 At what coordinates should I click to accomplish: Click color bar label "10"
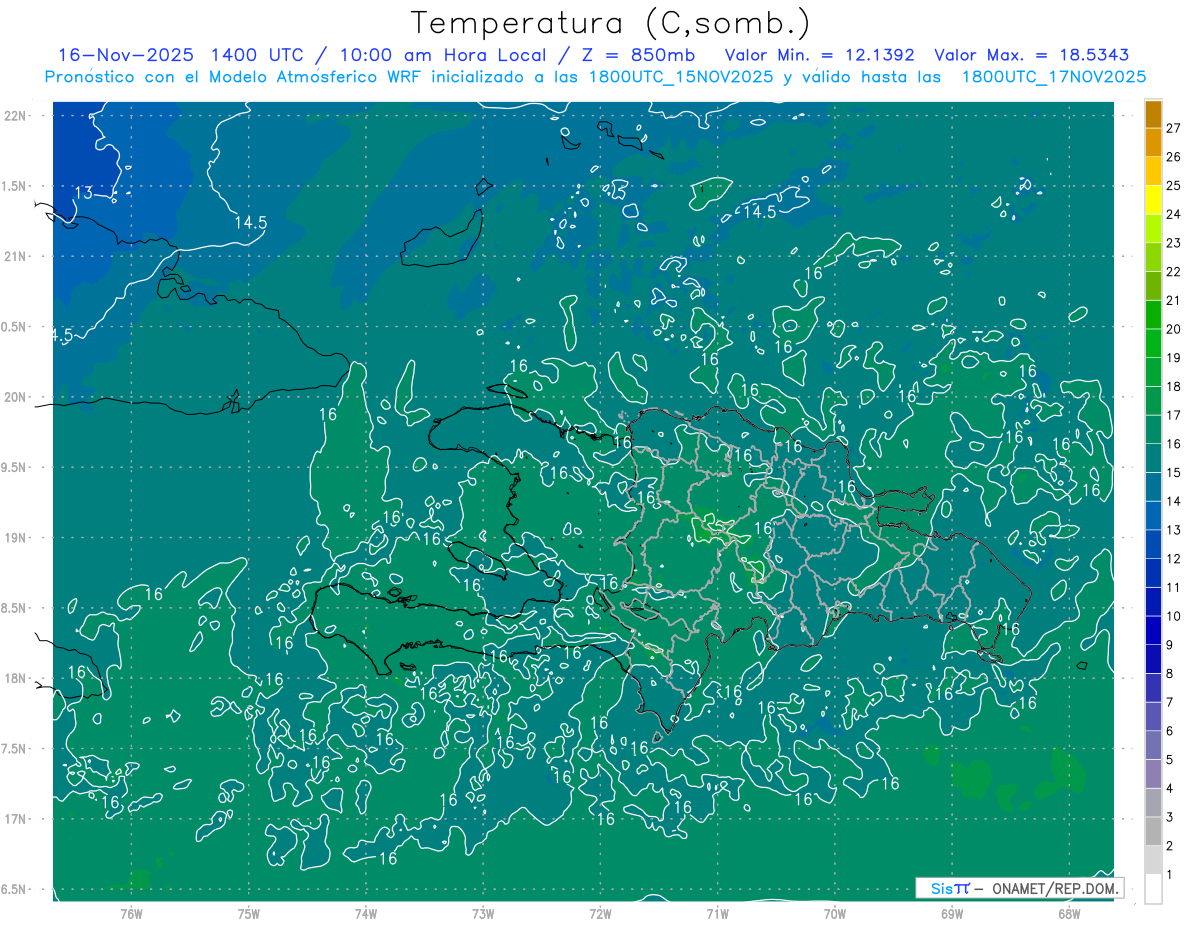pos(1173,616)
